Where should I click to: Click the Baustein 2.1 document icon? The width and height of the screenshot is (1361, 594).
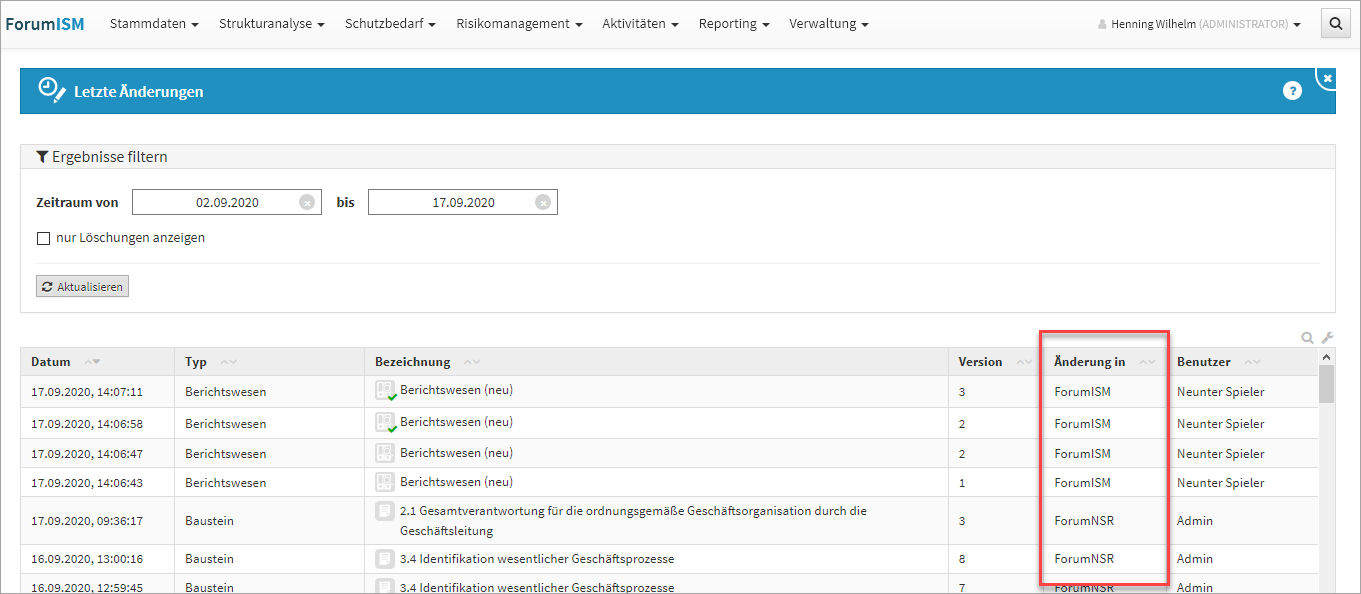pyautogui.click(x=385, y=511)
